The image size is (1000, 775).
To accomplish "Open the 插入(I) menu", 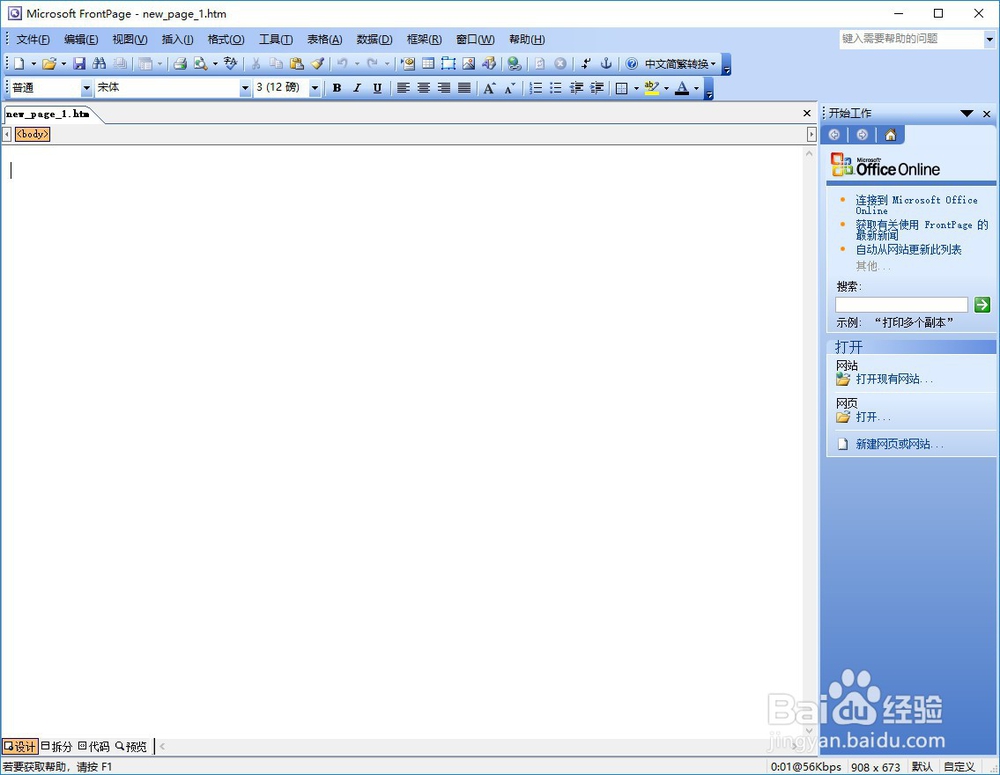I will point(177,40).
